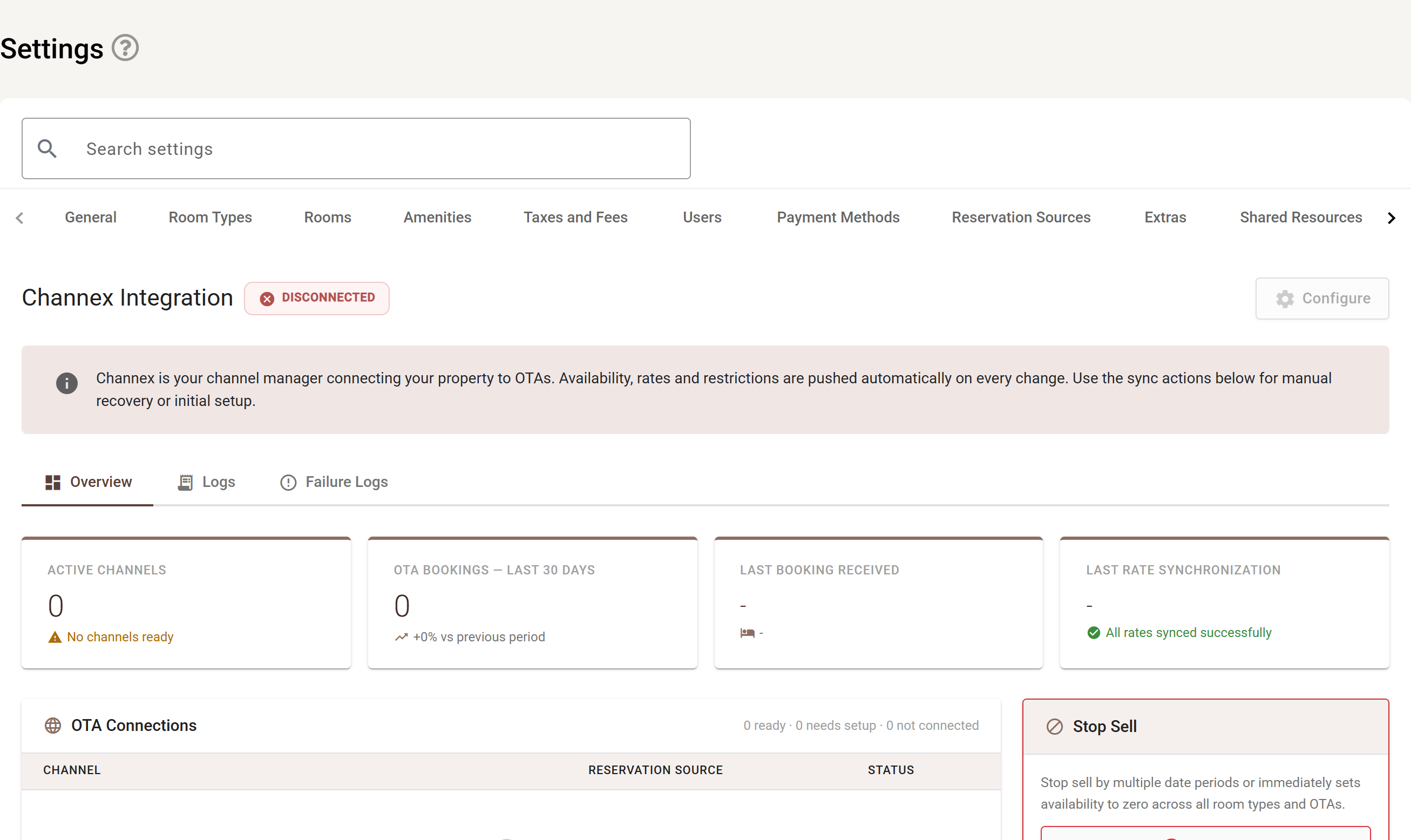Click the OTA Connections heading

tap(133, 726)
